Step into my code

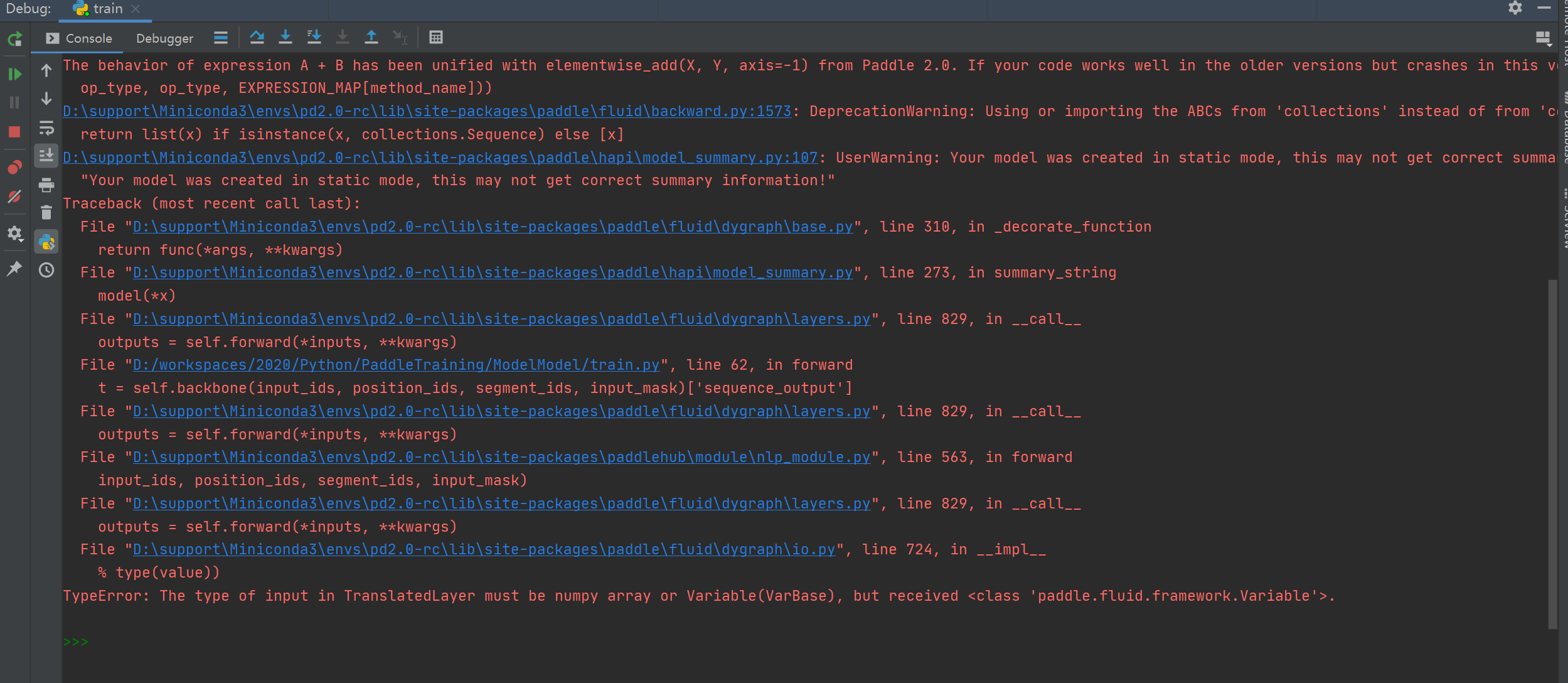tap(314, 38)
